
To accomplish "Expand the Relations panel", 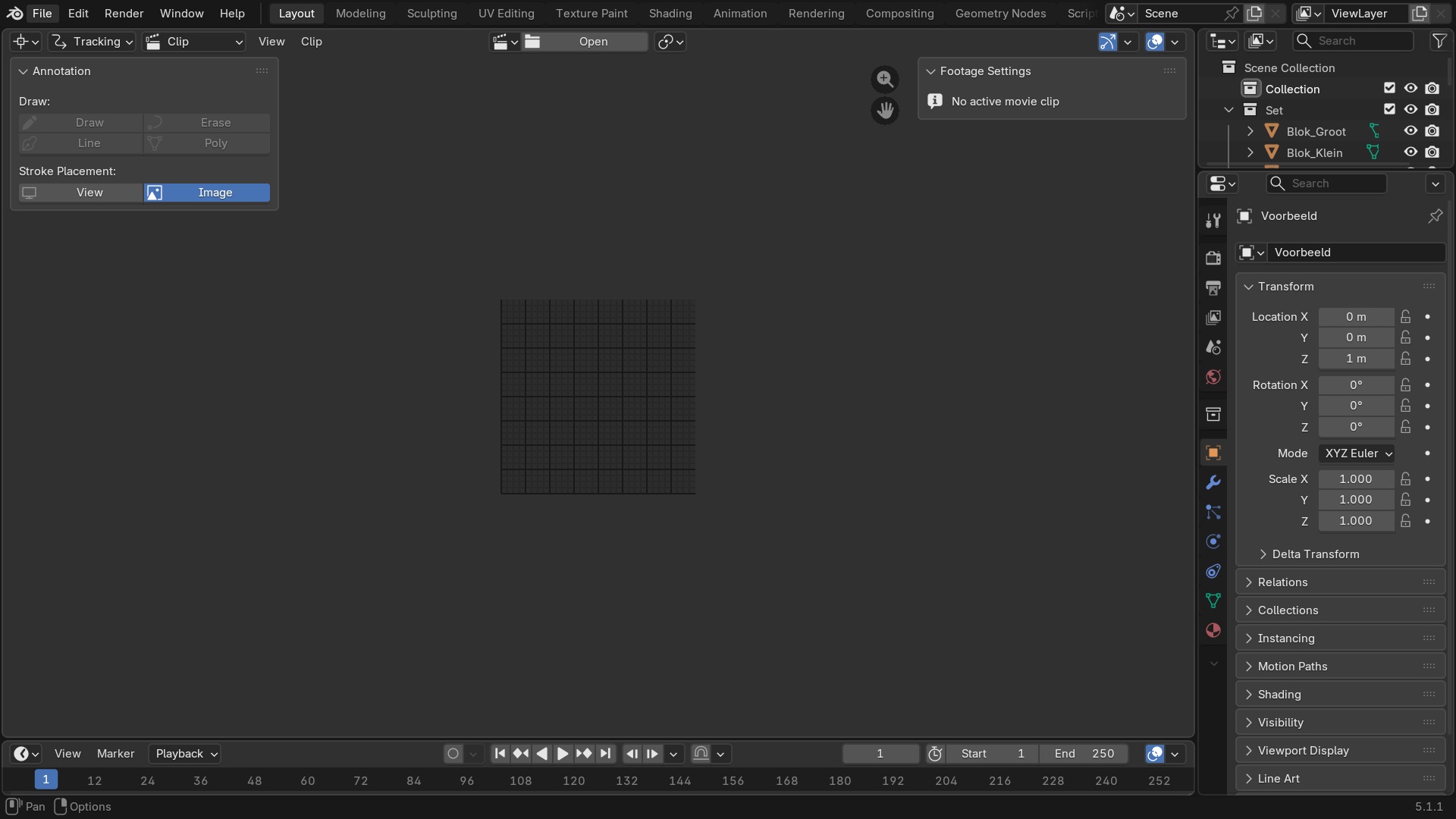I will (x=1340, y=582).
